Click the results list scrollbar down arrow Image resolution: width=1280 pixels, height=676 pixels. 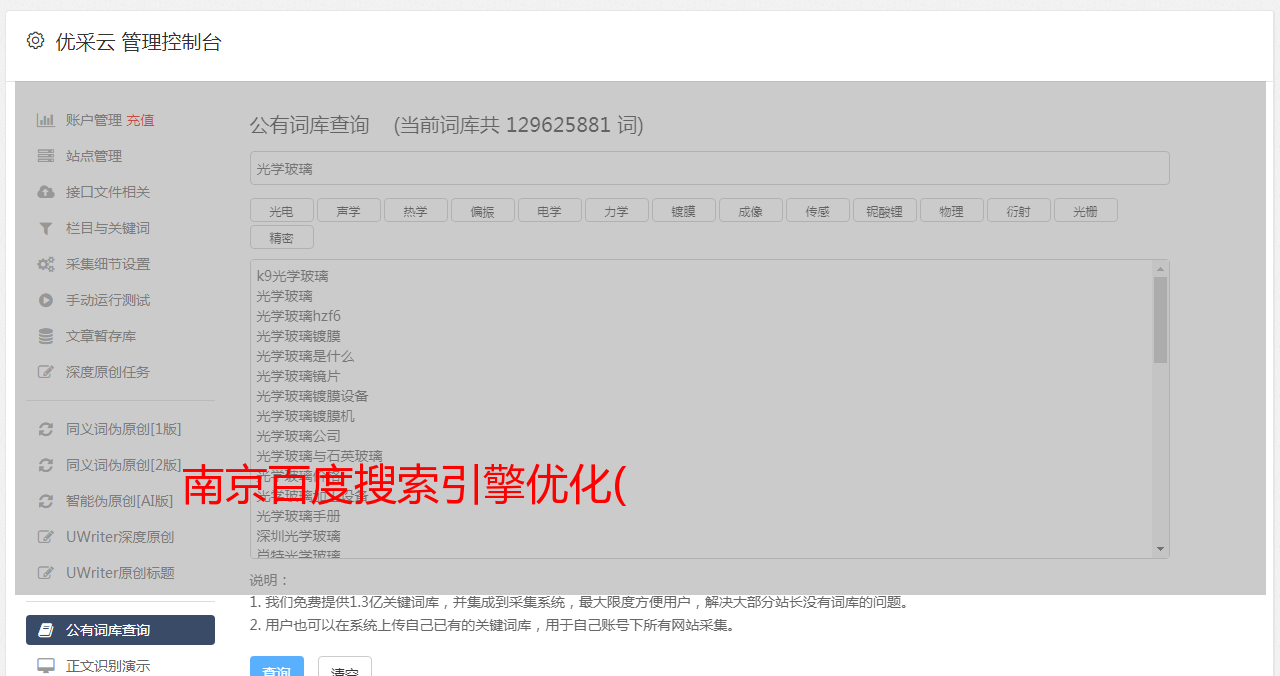(x=1160, y=549)
